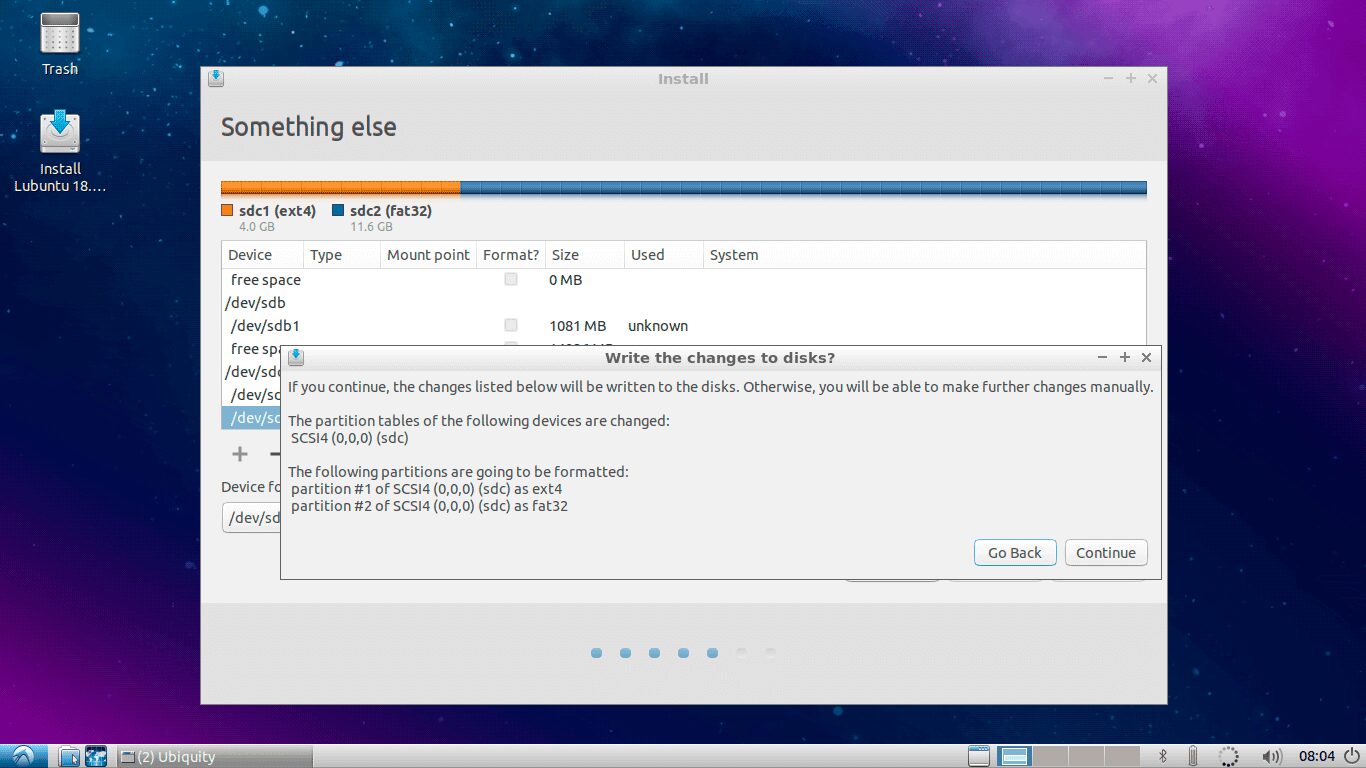Select the /dev/sdb1 partition row
1366x768 pixels.
tap(264, 325)
